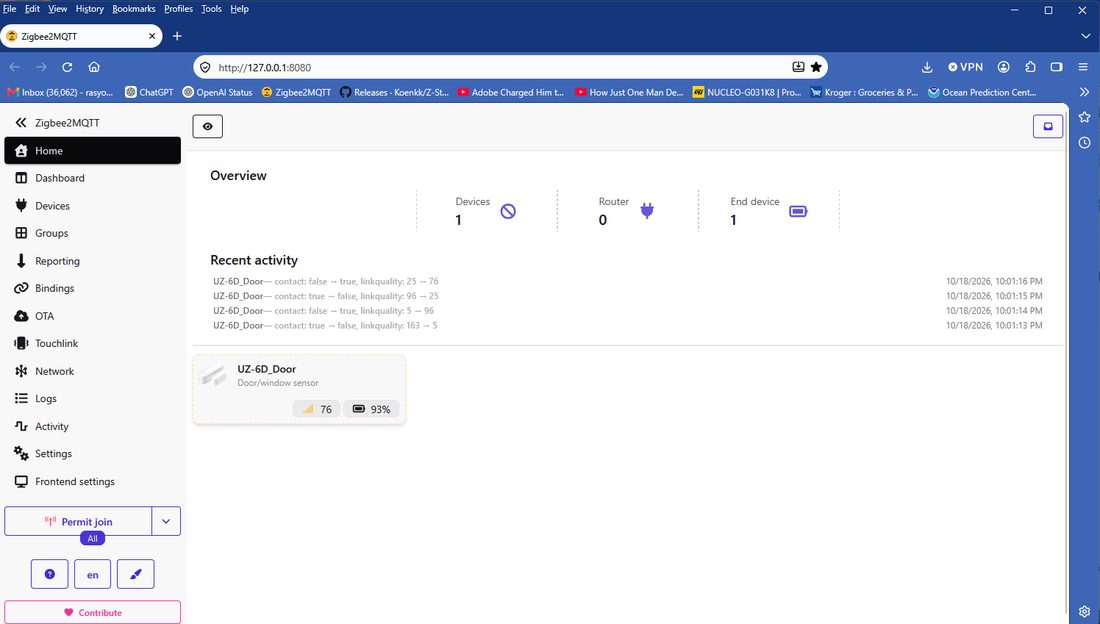Open the Bindings page
This screenshot has height=624, width=1100.
pyautogui.click(x=93, y=288)
